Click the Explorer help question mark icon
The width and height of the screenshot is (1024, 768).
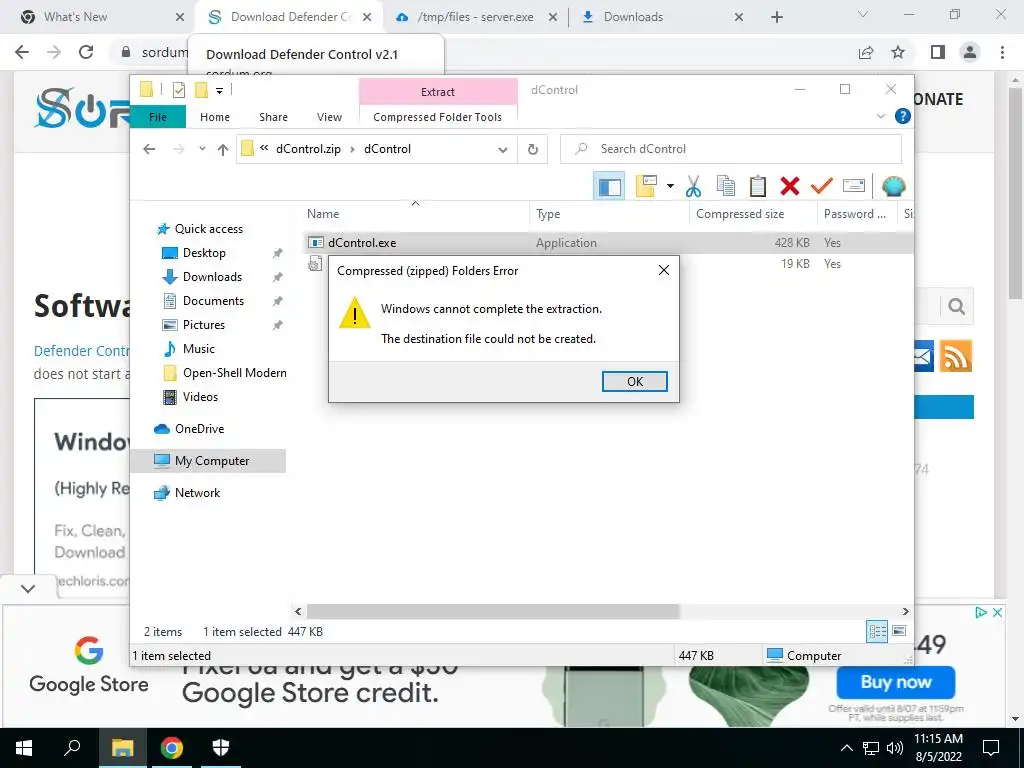(903, 116)
